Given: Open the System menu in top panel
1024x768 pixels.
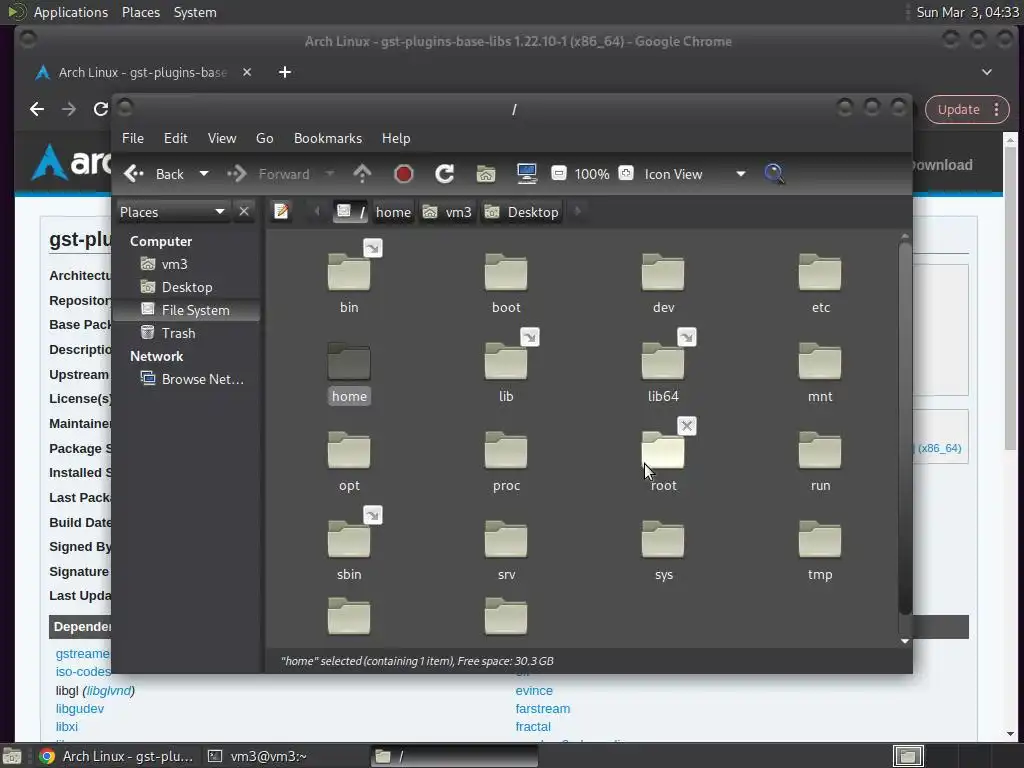Looking at the screenshot, I should click(x=195, y=12).
